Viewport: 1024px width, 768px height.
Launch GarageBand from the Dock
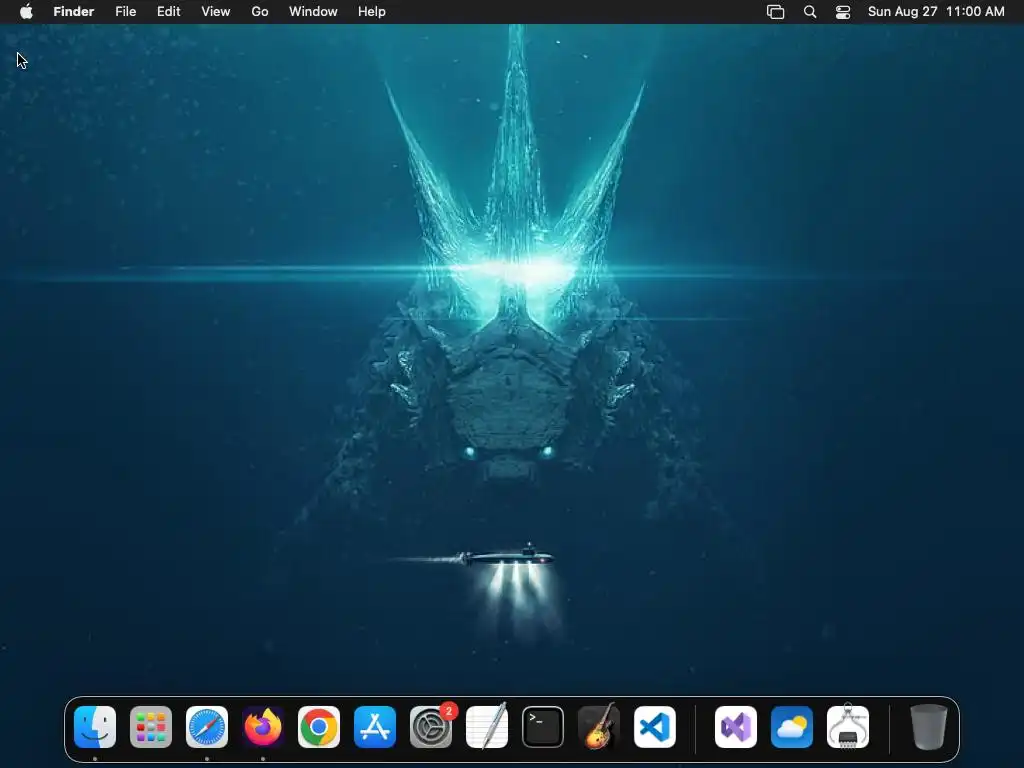[x=599, y=727]
